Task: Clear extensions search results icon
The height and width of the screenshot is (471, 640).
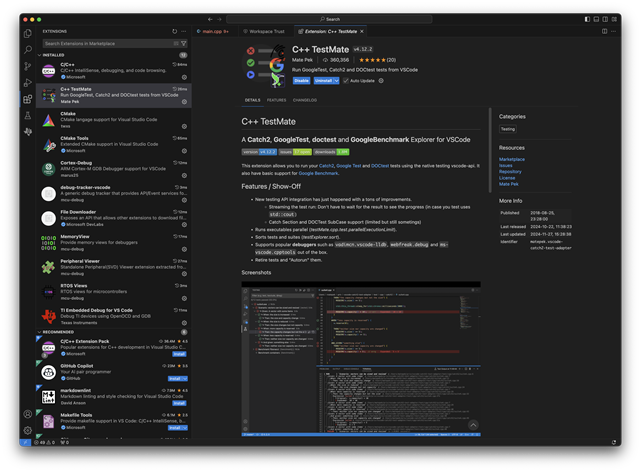Action: 176,43
